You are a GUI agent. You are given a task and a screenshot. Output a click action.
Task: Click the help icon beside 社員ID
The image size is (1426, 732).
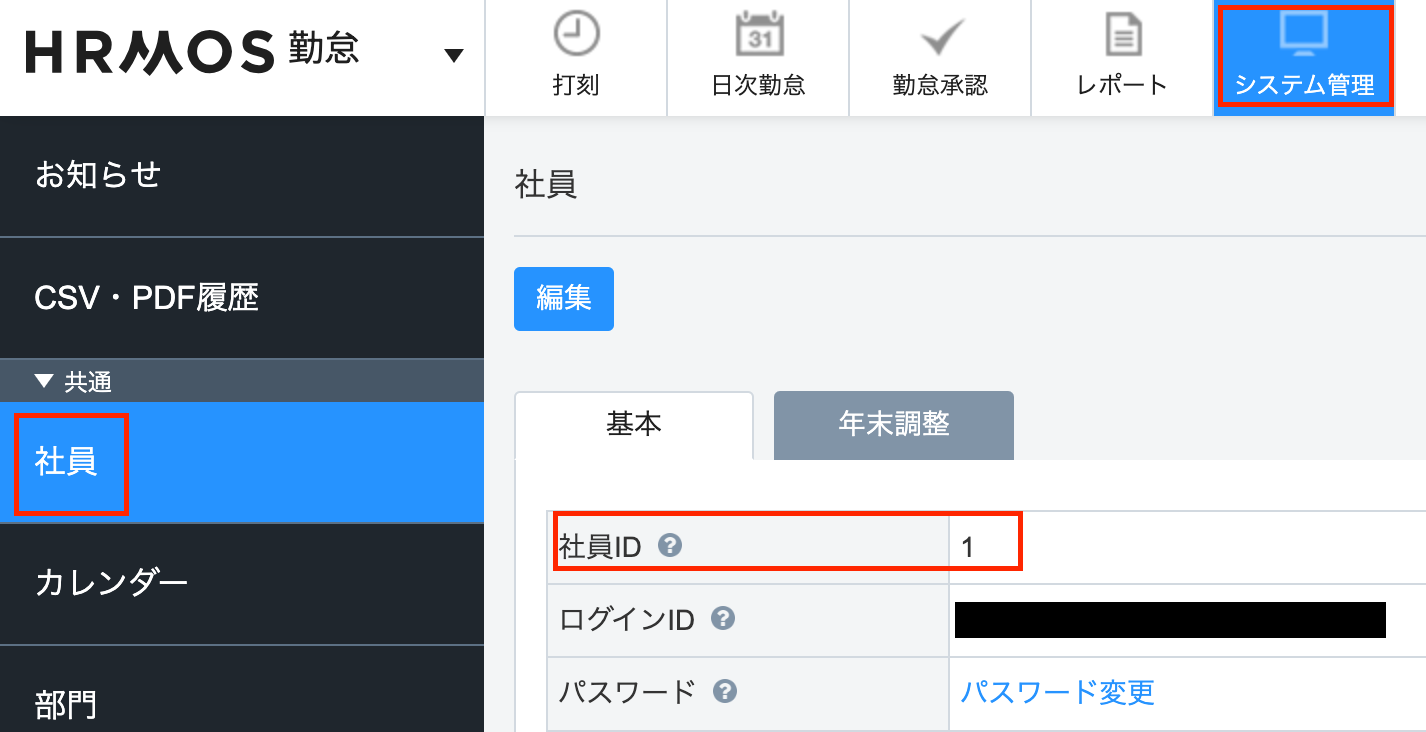coord(670,545)
